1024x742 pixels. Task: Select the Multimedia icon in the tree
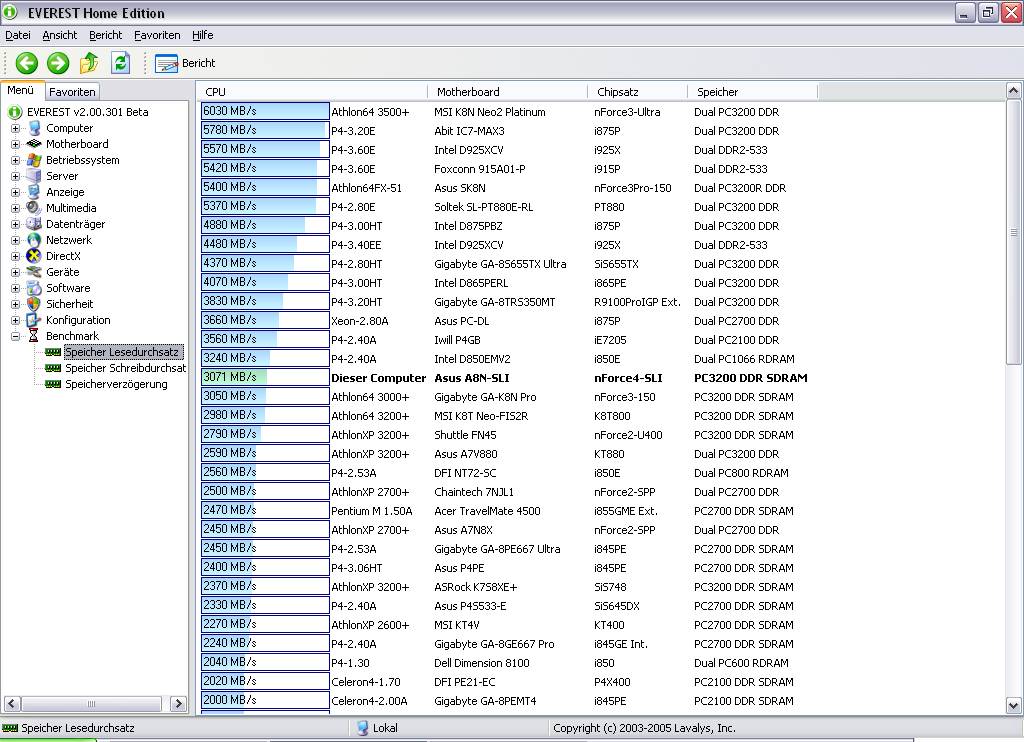(34, 208)
